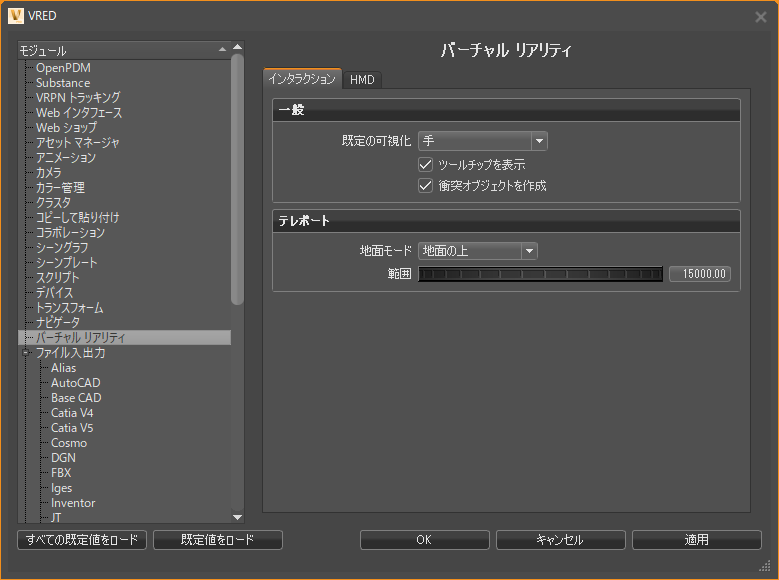Select コラボレーション module
Viewport: 779px width, 580px height.
(x=70, y=233)
